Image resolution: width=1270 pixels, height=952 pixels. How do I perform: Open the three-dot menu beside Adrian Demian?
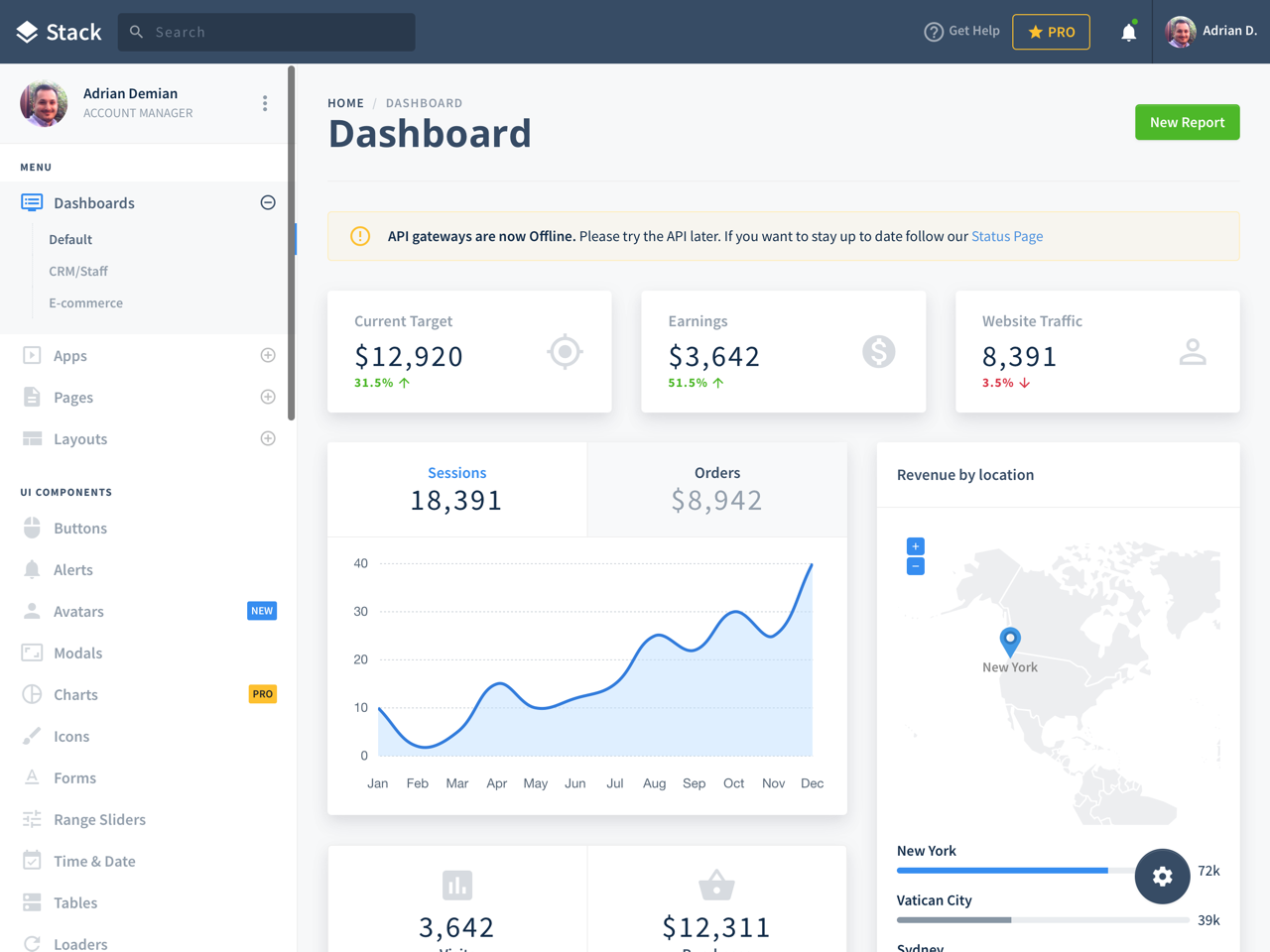point(265,103)
